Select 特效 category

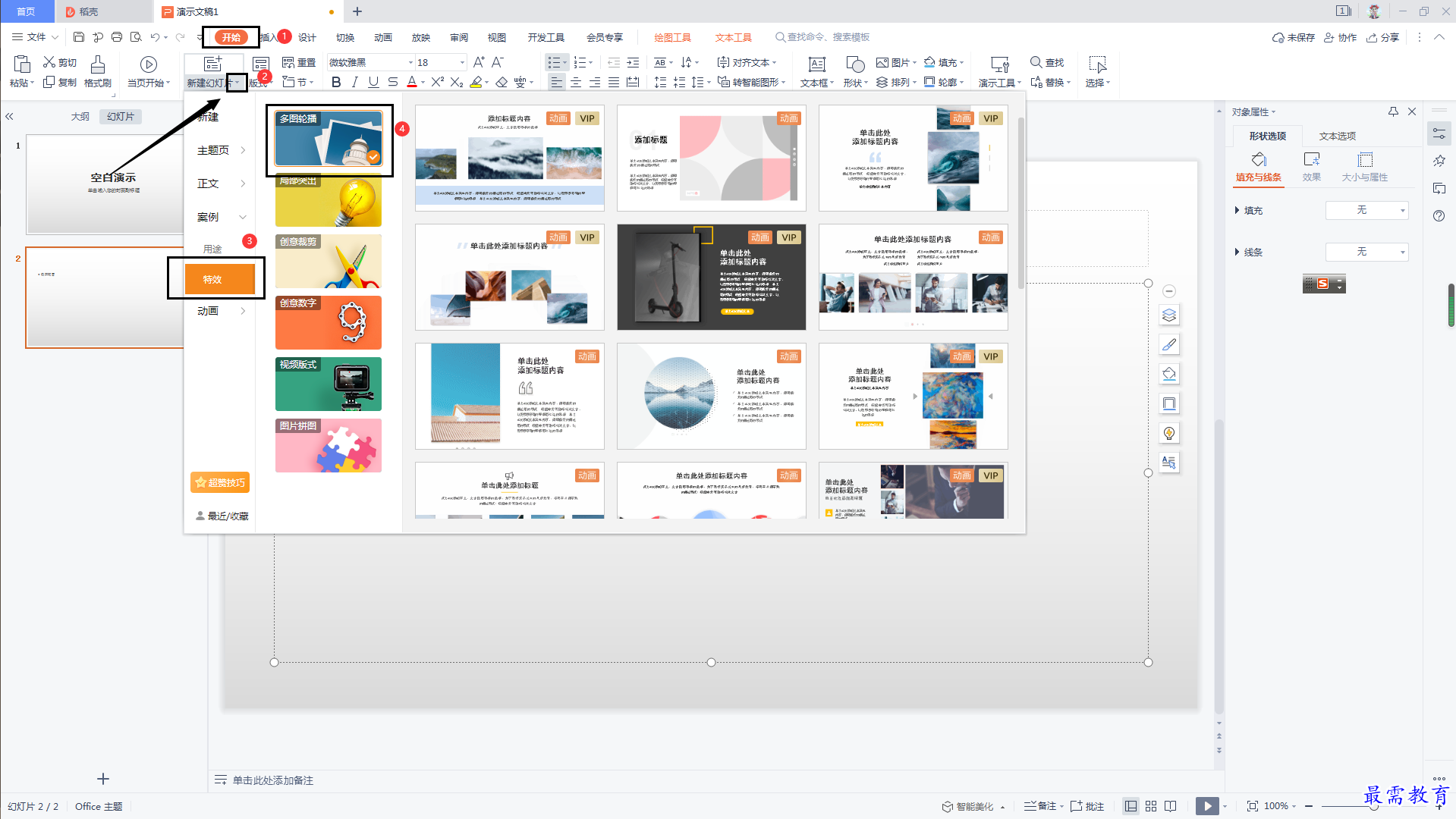point(220,279)
